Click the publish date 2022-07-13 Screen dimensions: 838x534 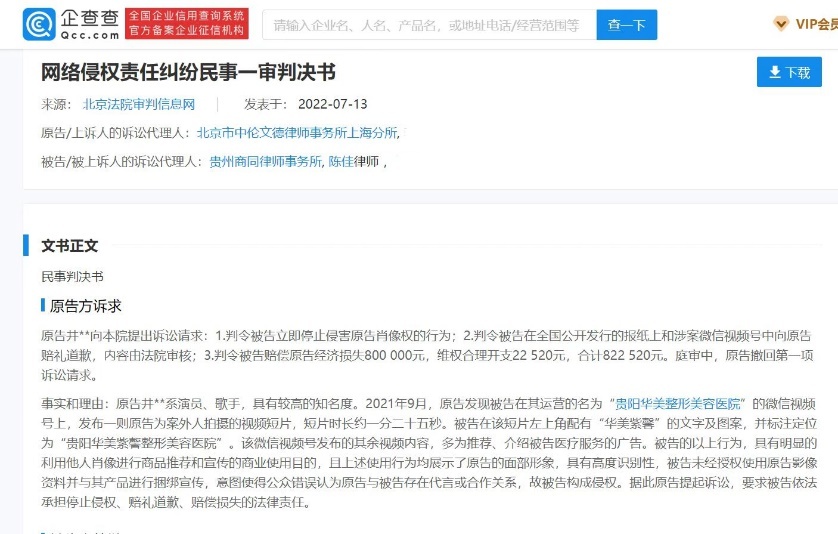(x=332, y=104)
